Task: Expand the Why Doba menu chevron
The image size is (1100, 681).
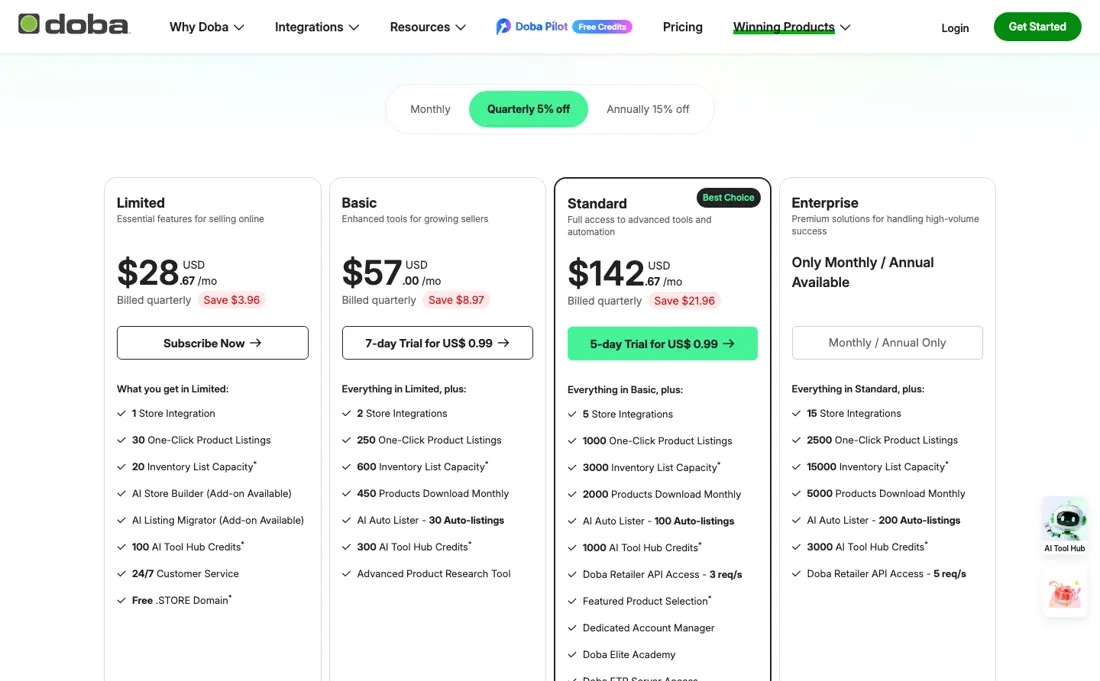Action: click(x=239, y=27)
